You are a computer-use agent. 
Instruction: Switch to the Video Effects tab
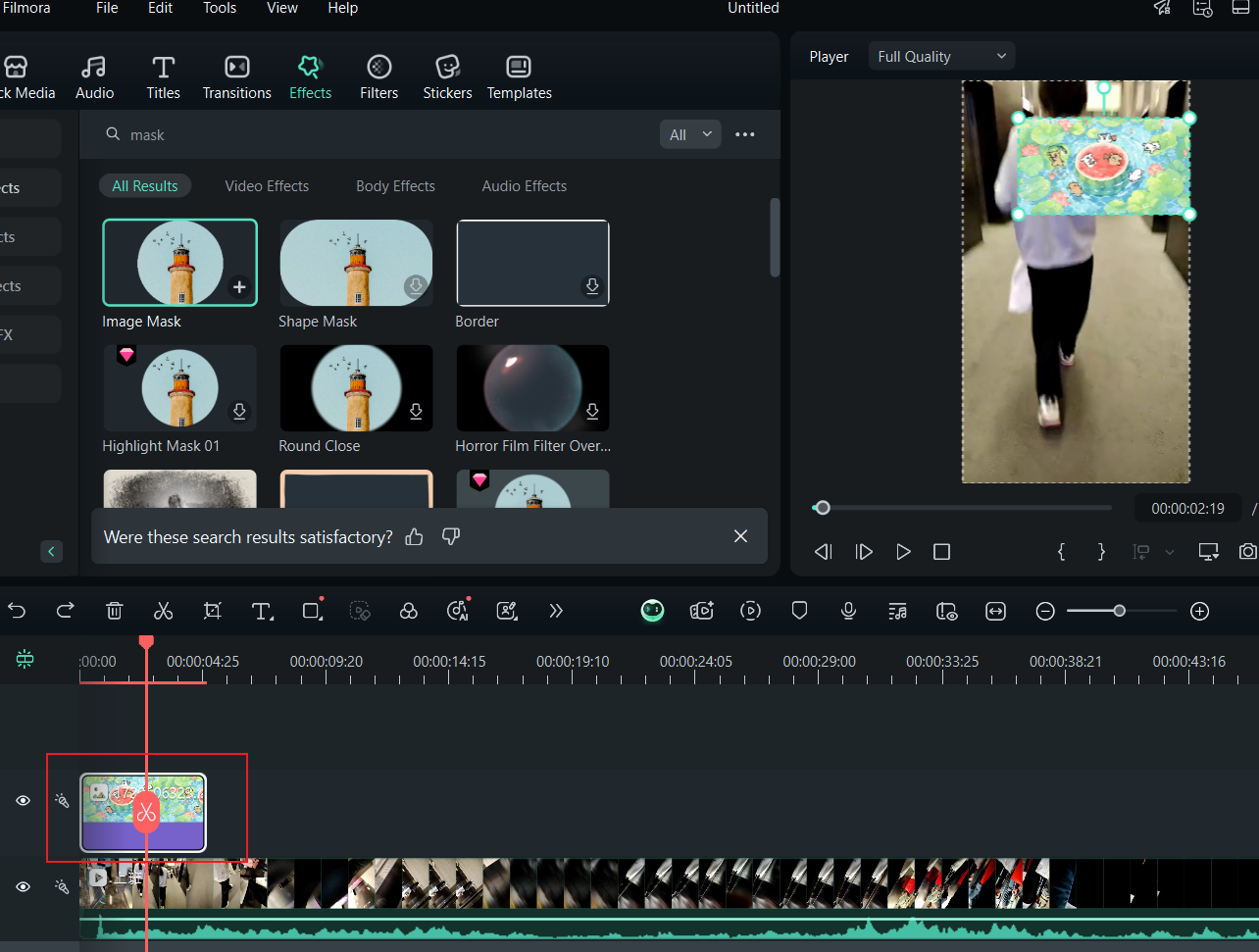pos(267,186)
